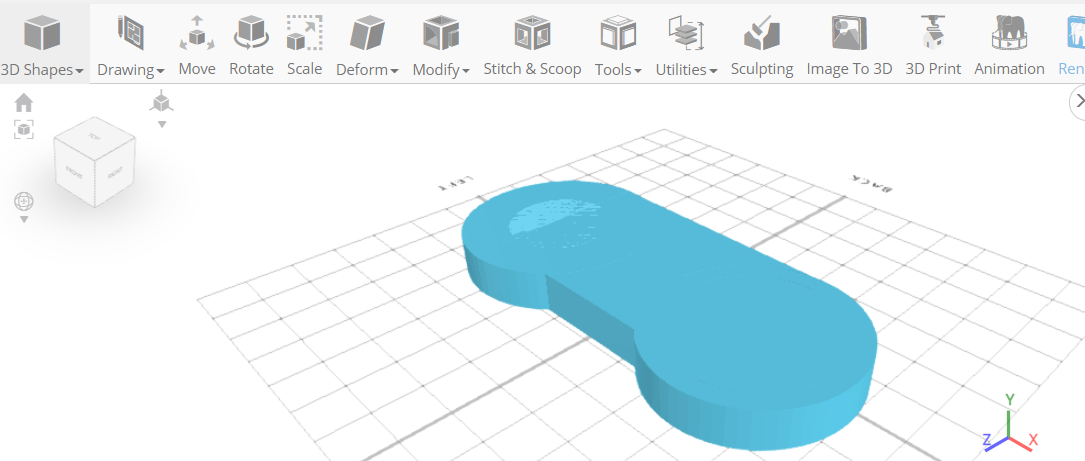Expand the Tools dropdown label
The height and width of the screenshot is (461, 1085).
[618, 70]
